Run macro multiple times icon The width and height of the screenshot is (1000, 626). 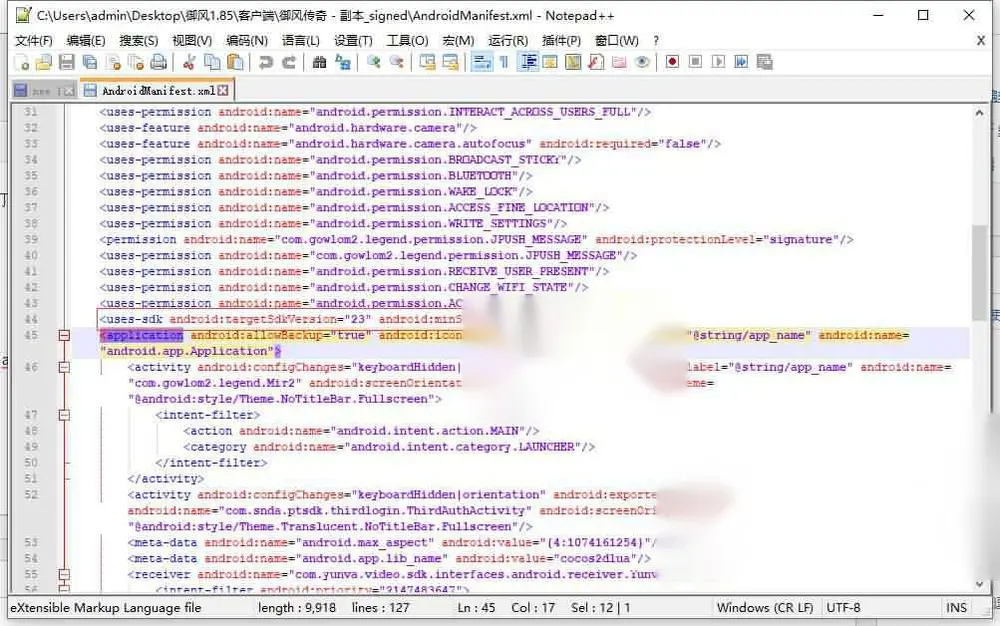[741, 62]
